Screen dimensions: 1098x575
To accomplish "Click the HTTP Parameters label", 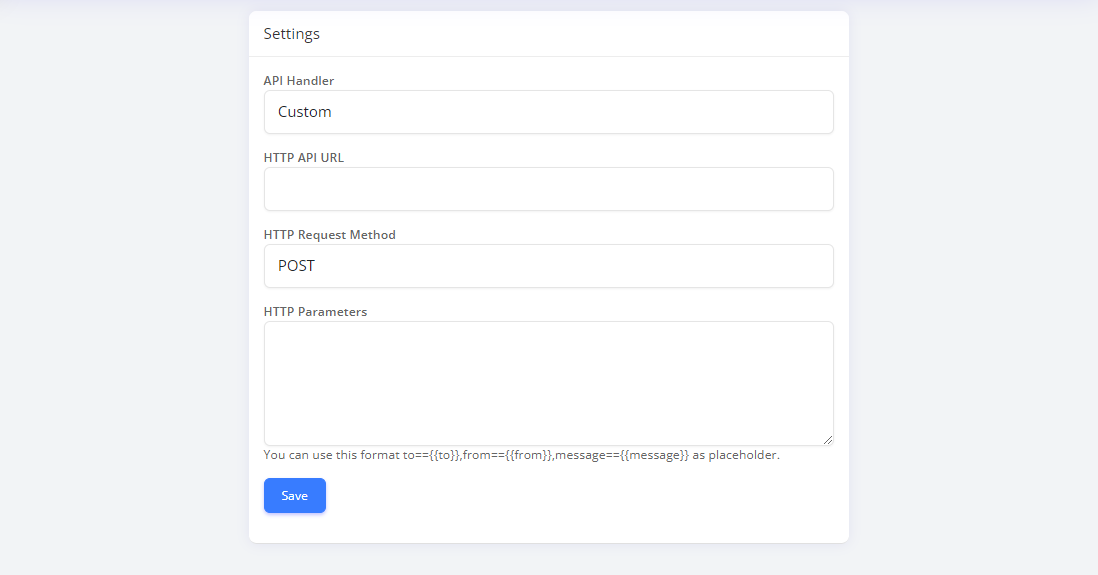I will pyautogui.click(x=315, y=312).
